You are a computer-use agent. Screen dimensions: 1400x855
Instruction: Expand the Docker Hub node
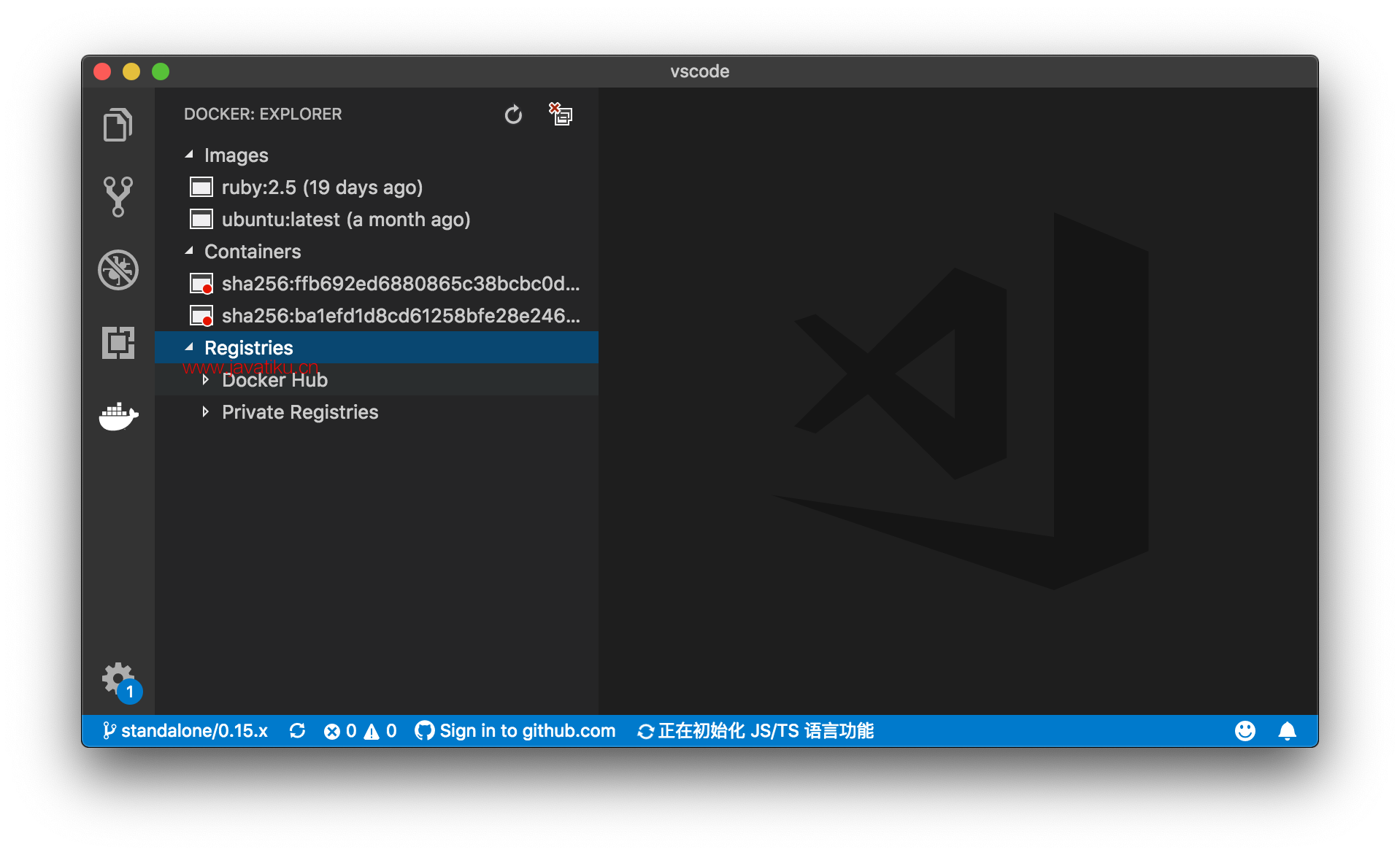click(x=206, y=380)
